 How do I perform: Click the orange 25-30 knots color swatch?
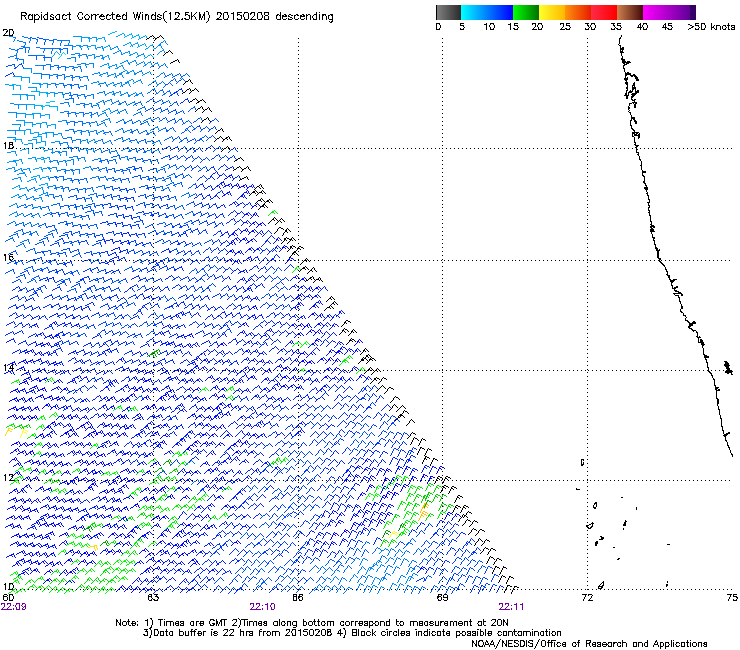pyautogui.click(x=578, y=12)
